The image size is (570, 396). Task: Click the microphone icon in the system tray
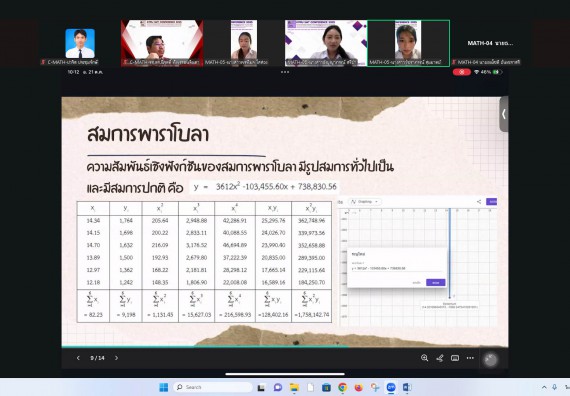tap(555, 388)
